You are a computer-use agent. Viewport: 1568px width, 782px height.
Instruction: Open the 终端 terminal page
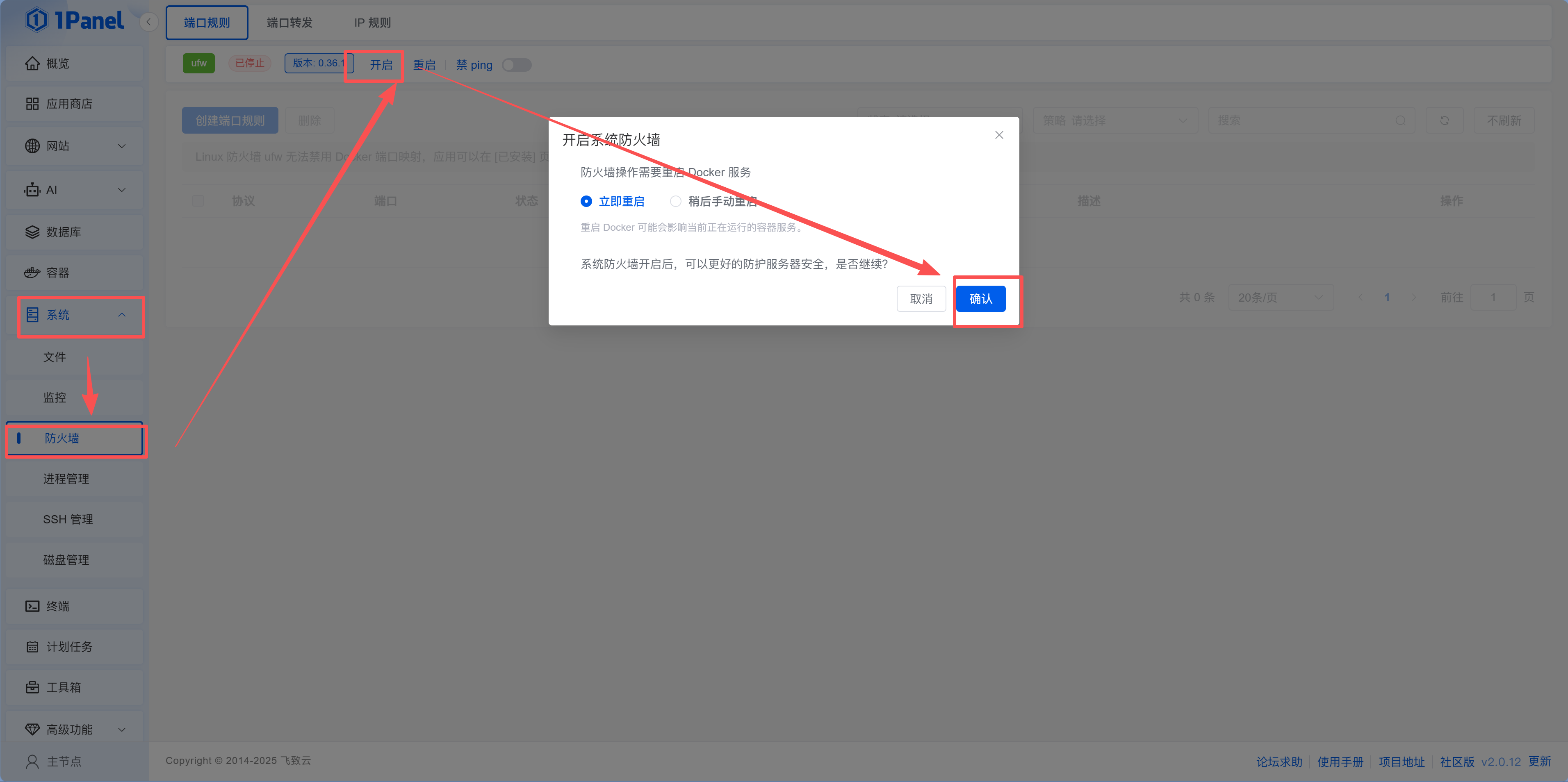coord(59,605)
